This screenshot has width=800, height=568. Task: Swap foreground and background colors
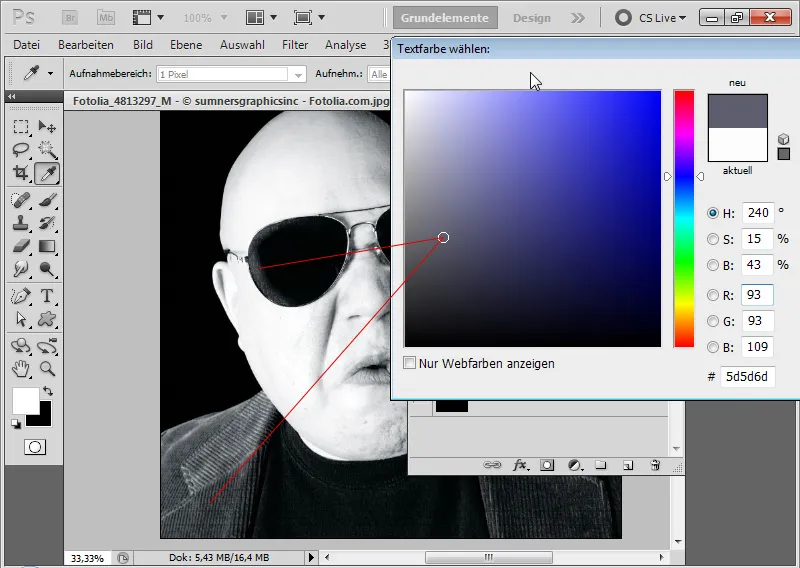tap(48, 391)
